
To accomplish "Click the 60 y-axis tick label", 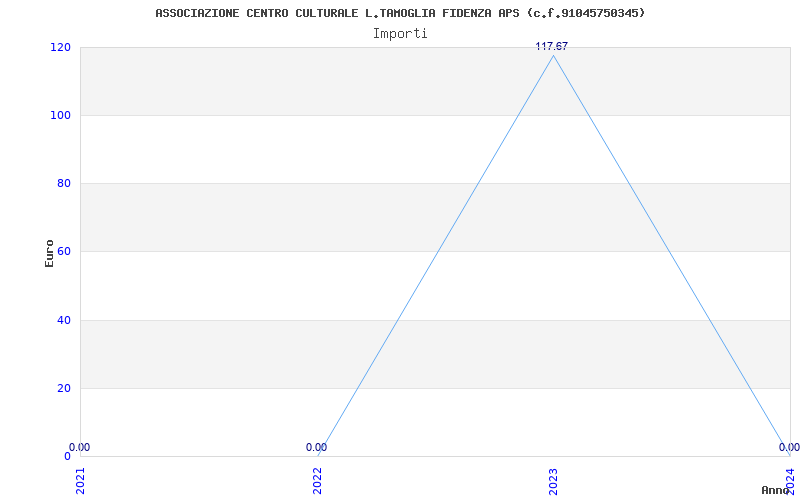I will (63, 251).
